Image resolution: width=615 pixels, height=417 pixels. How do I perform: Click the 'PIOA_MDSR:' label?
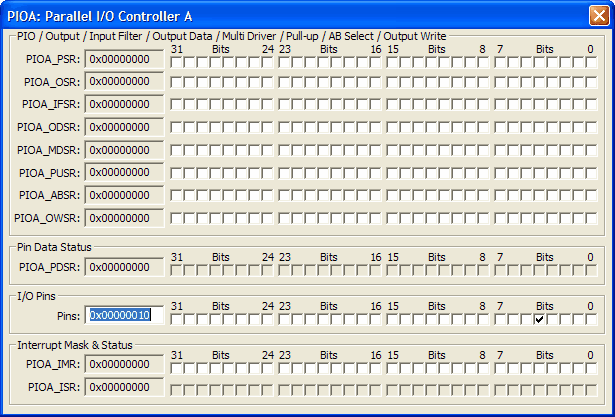tap(49, 150)
